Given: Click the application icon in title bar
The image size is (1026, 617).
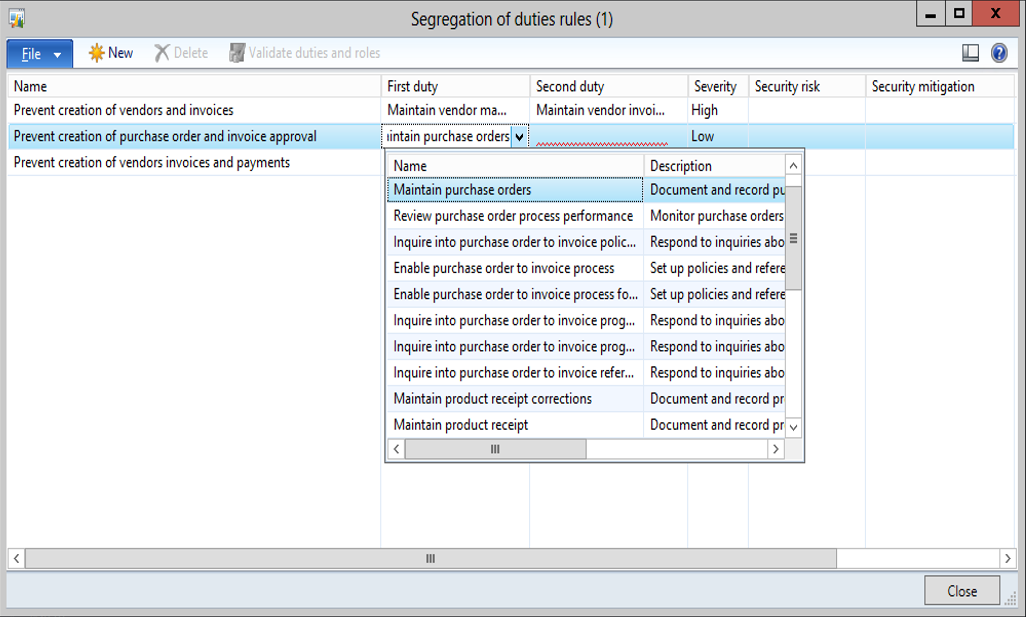Looking at the screenshot, I should [x=16, y=19].
